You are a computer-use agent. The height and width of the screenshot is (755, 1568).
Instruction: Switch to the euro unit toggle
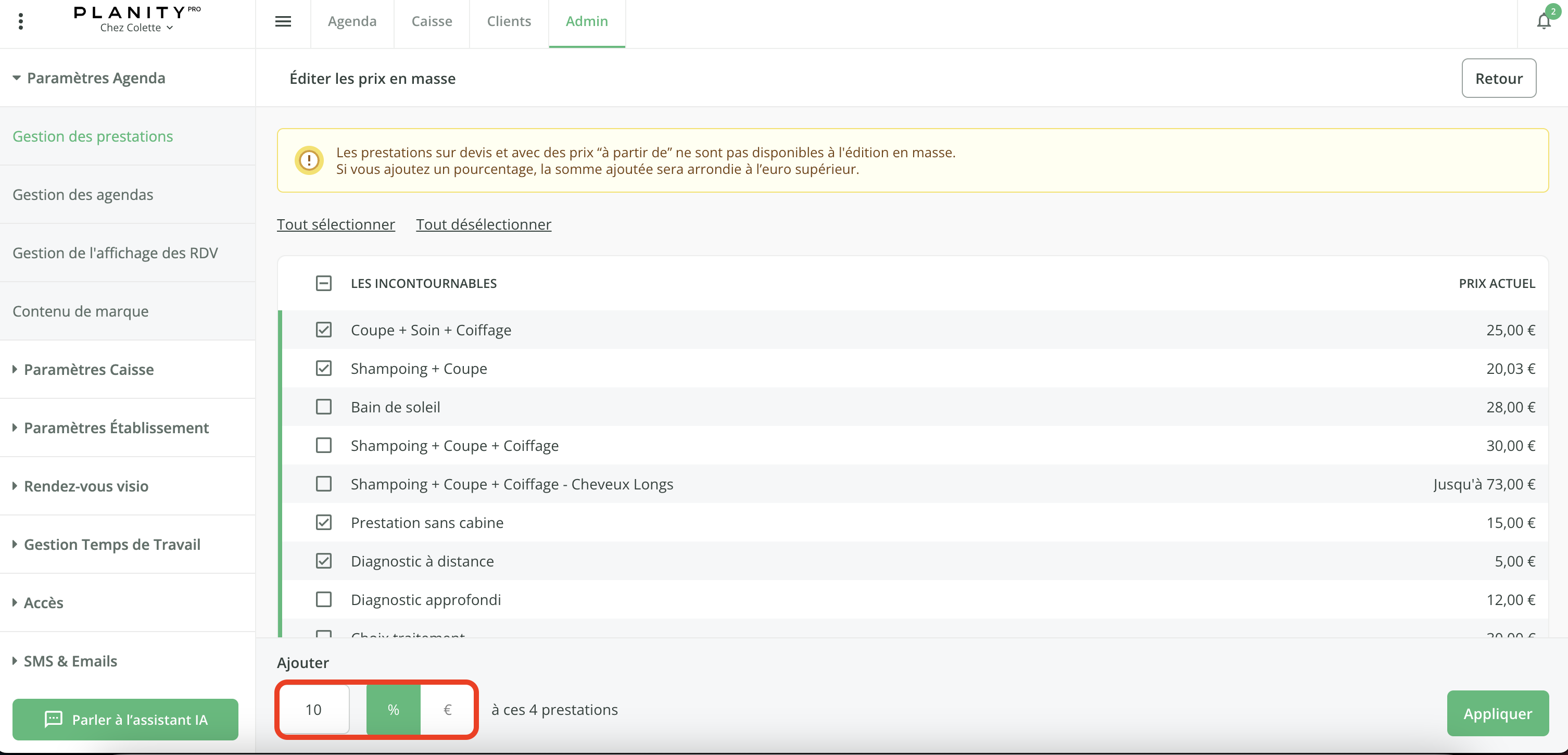(447, 709)
